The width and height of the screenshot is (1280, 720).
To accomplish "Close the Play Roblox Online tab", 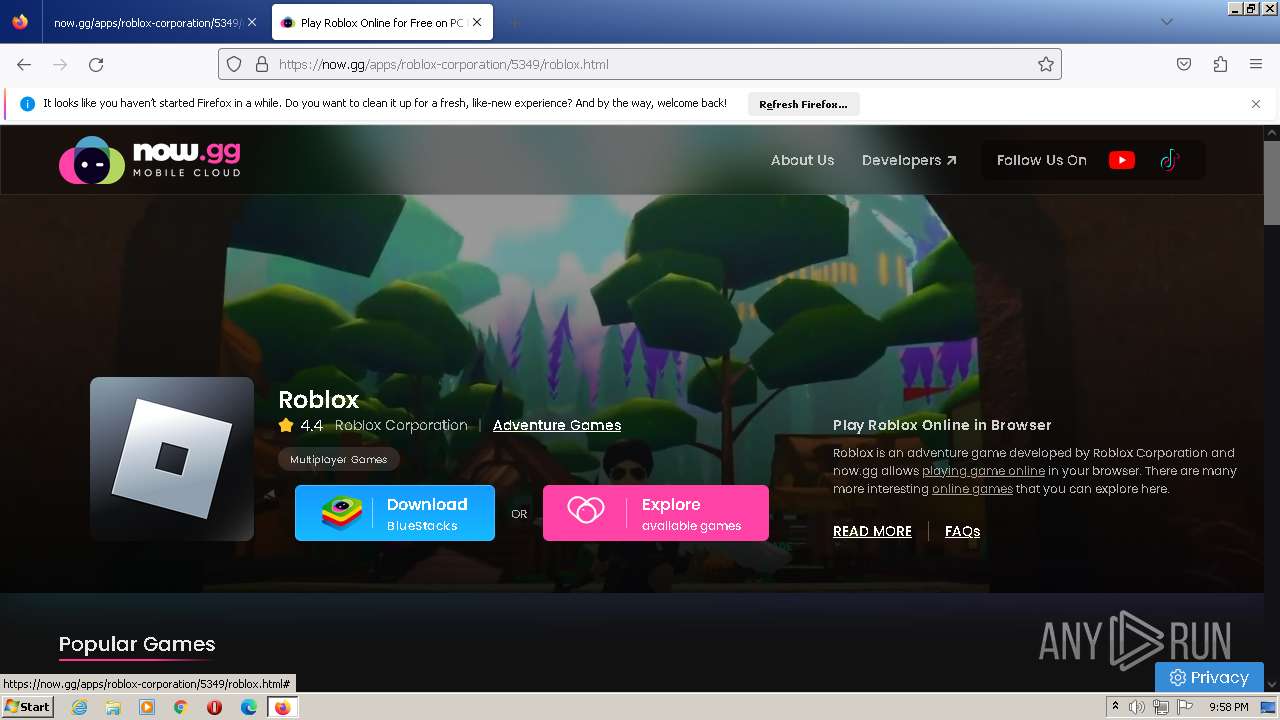I will pyautogui.click(x=478, y=22).
